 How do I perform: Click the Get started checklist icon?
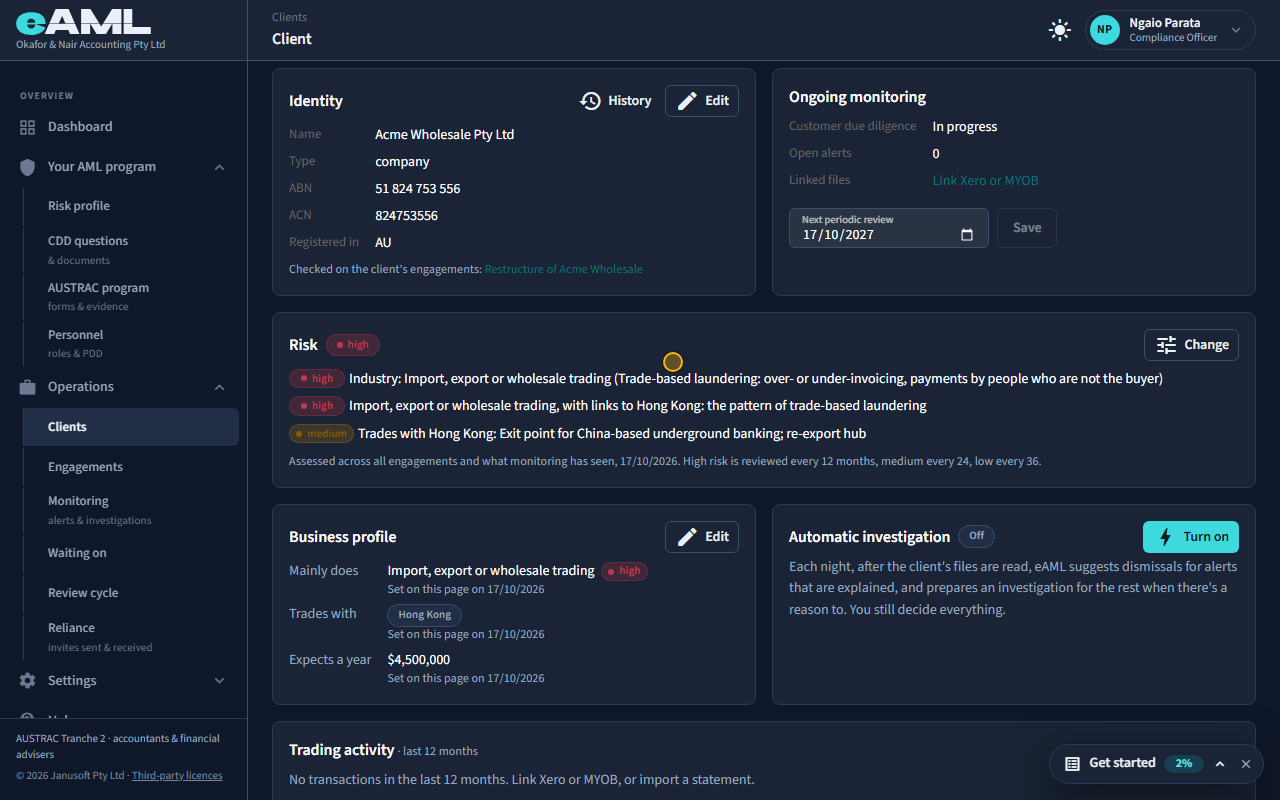(x=1072, y=764)
